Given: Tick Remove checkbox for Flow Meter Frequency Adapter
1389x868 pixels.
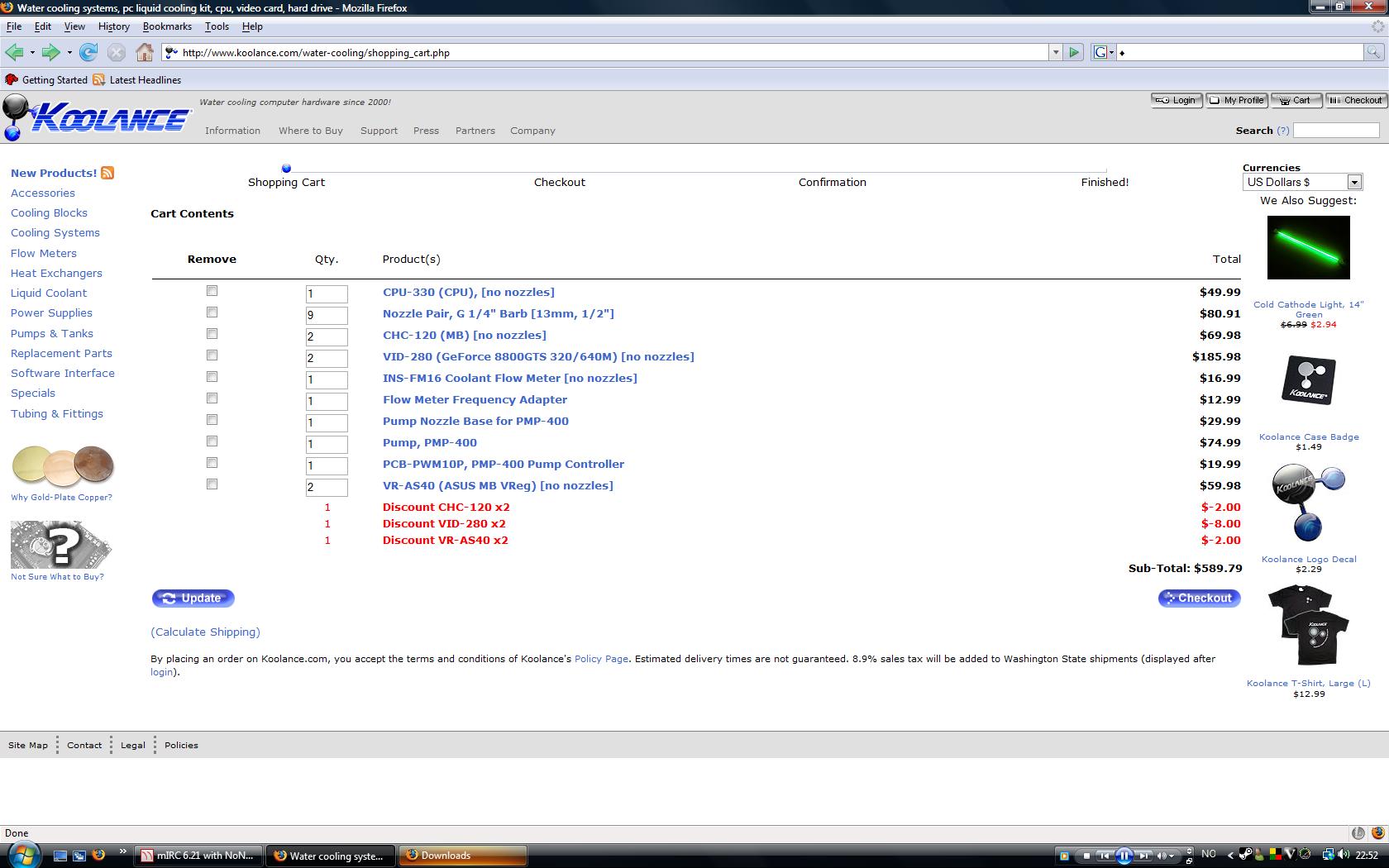Looking at the screenshot, I should [212, 398].
